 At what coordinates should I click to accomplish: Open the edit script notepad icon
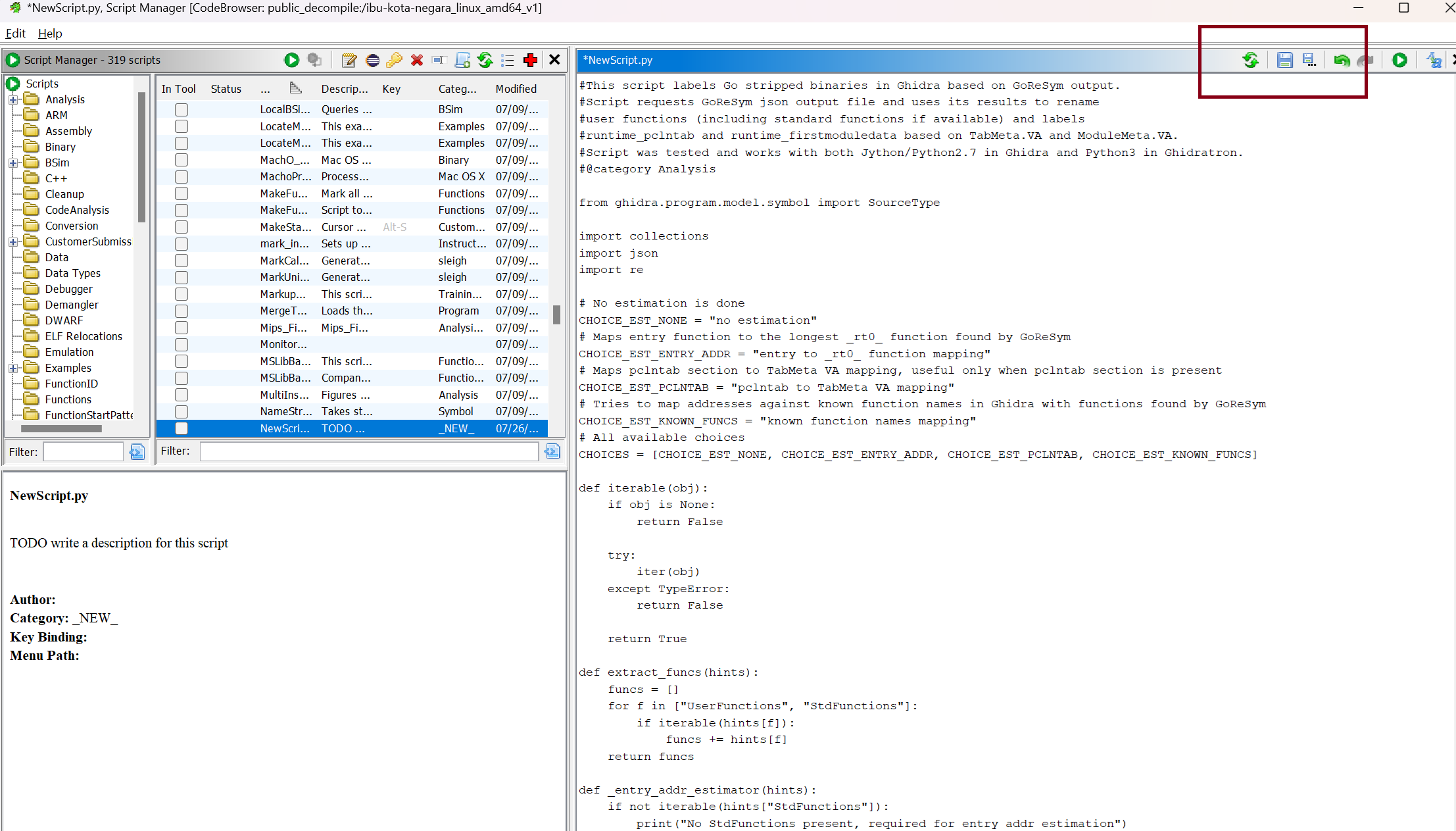click(349, 60)
